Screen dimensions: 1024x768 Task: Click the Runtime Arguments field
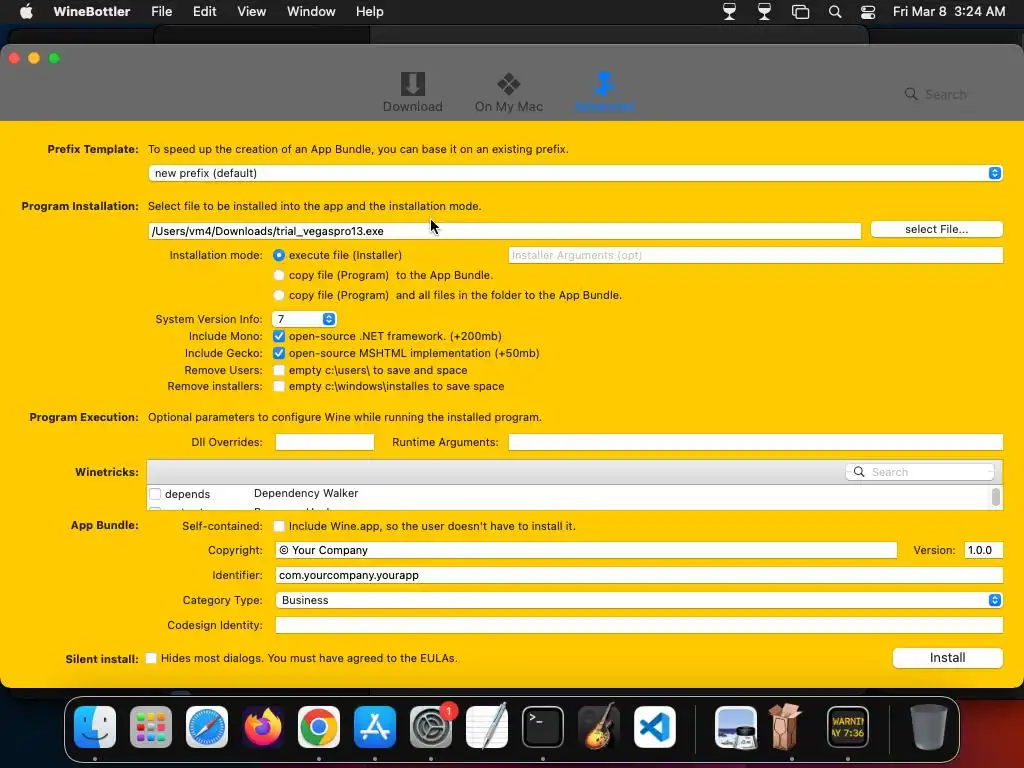756,442
